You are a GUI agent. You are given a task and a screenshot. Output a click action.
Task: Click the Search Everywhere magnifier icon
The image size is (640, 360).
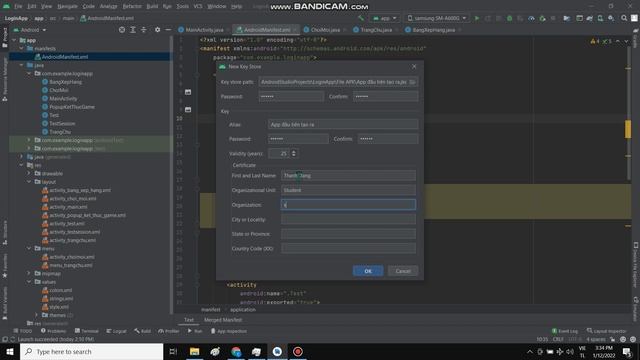click(x=624, y=18)
